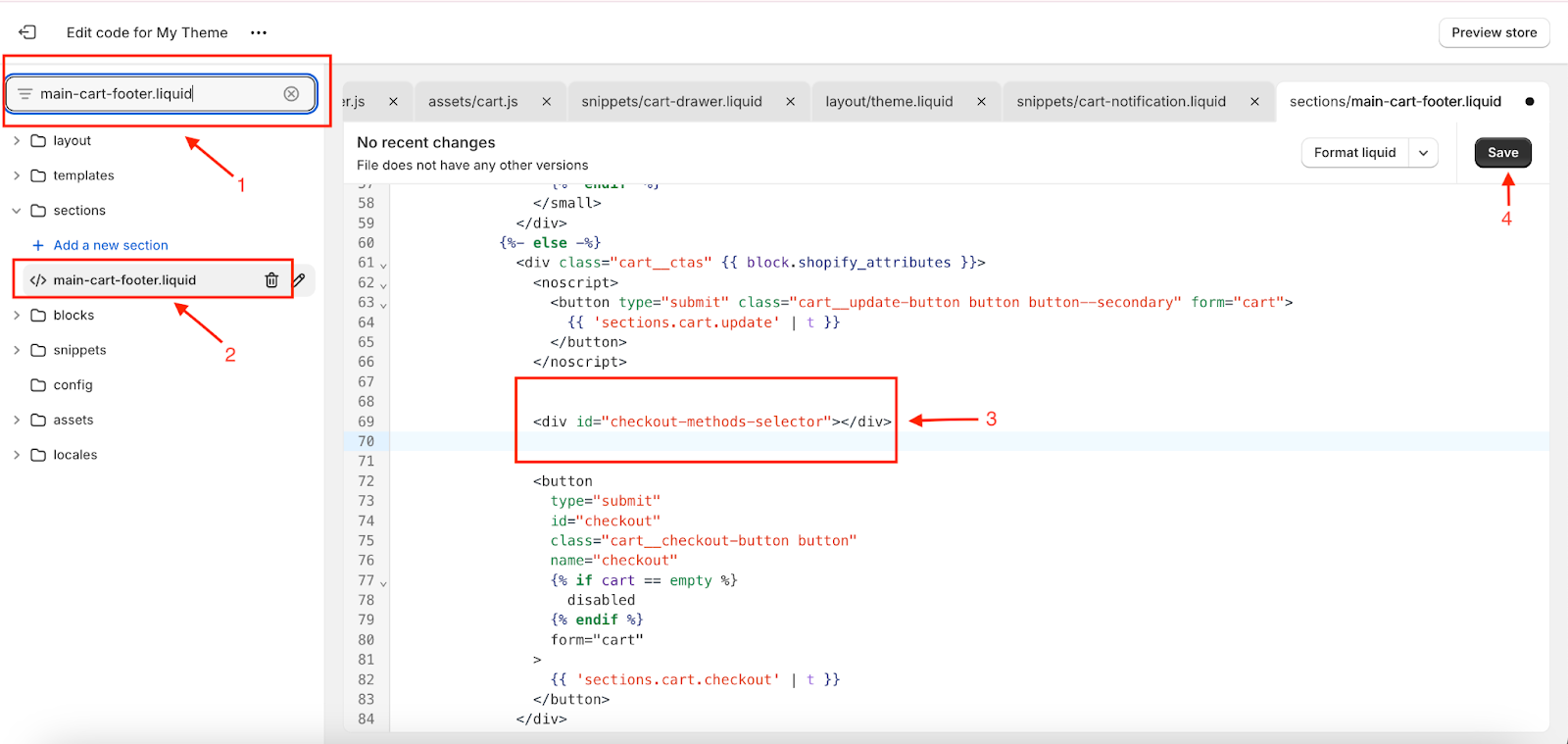Click the Save button
Image resolution: width=1568 pixels, height=744 pixels.
click(1503, 153)
